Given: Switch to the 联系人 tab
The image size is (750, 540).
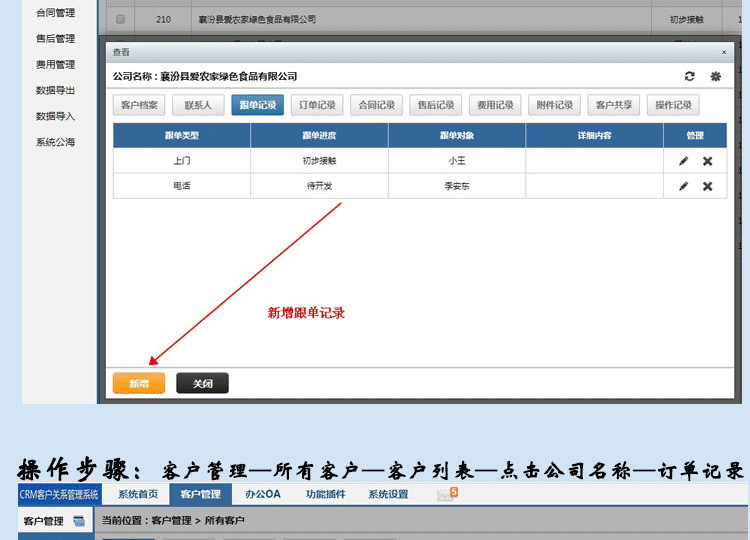Looking at the screenshot, I should pos(198,105).
